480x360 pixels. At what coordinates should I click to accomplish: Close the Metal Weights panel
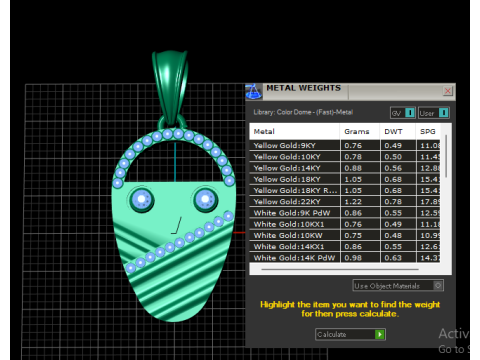[x=448, y=91]
